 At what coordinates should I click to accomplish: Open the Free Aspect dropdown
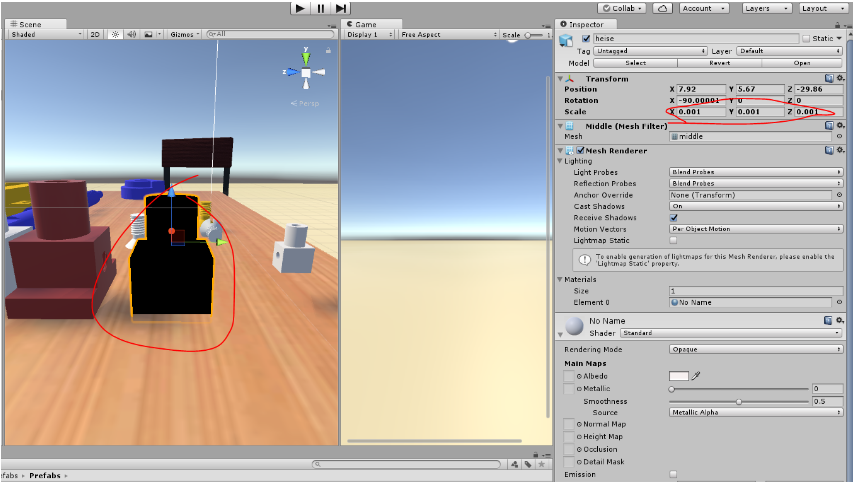pyautogui.click(x=449, y=34)
